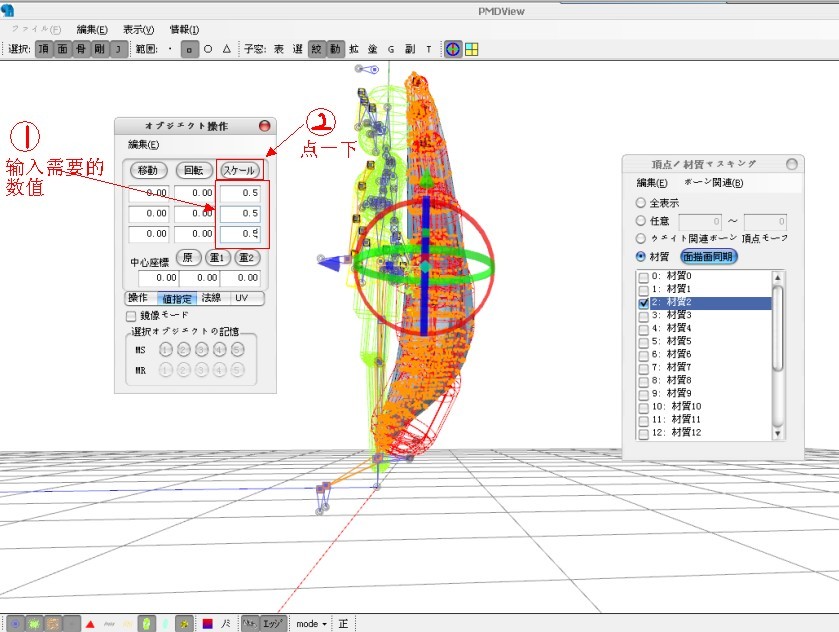Viewport: 839px width, 632px height.
Task: Toggle bone selection using the 骨 button
Action: point(80,49)
